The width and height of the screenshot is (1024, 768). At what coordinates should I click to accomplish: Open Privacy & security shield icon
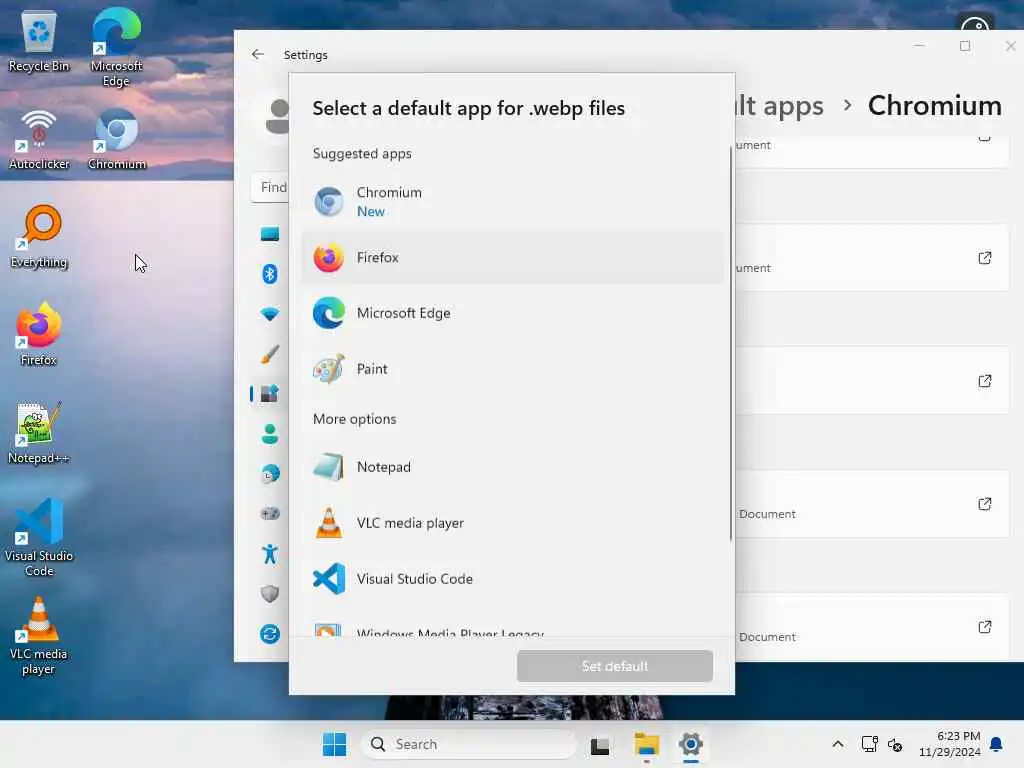[270, 594]
